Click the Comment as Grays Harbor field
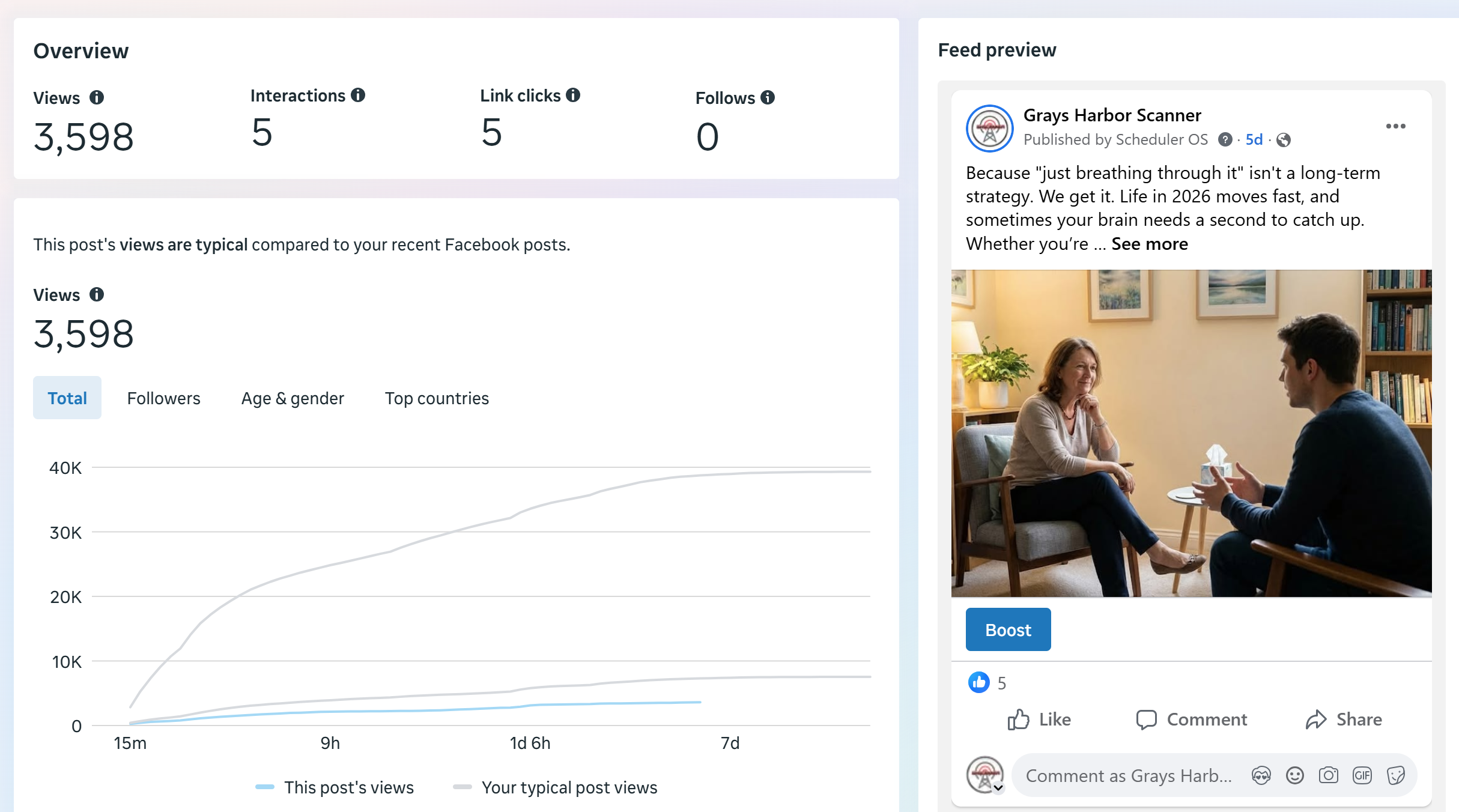This screenshot has width=1459, height=812. 1129,775
